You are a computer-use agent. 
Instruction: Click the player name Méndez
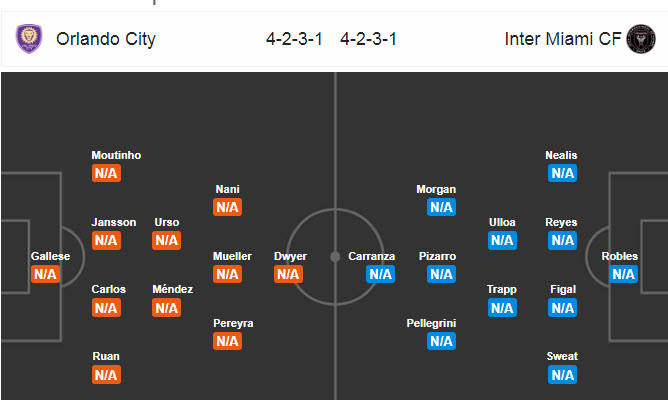(x=172, y=289)
